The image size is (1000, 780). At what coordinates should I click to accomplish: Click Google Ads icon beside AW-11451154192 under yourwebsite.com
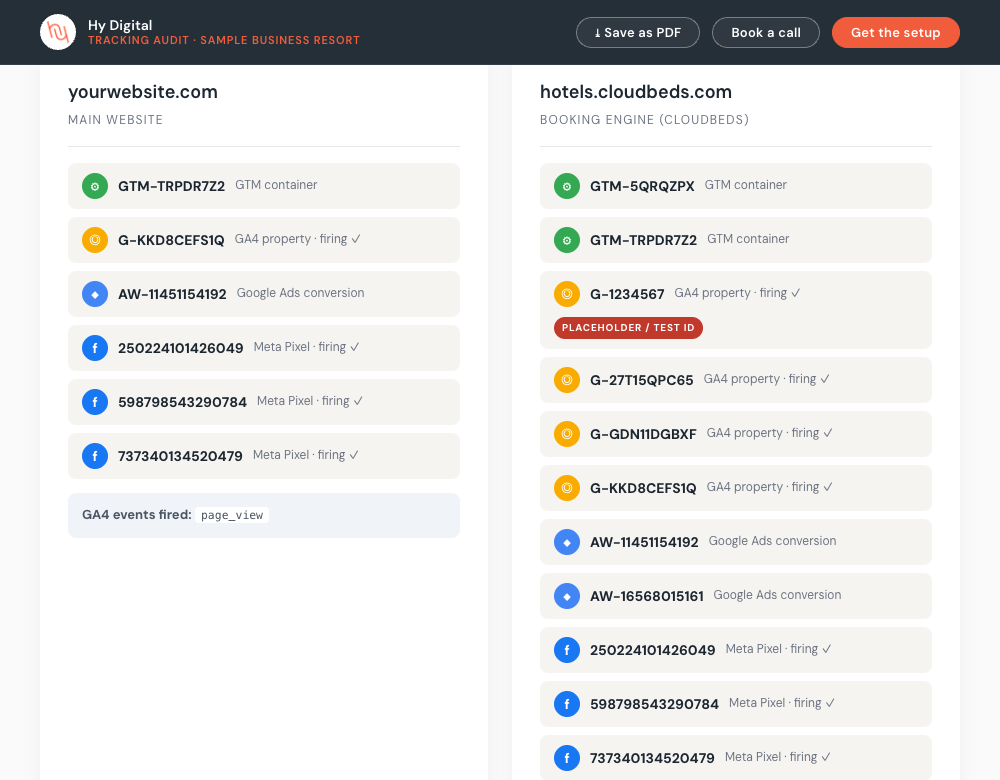pos(95,294)
